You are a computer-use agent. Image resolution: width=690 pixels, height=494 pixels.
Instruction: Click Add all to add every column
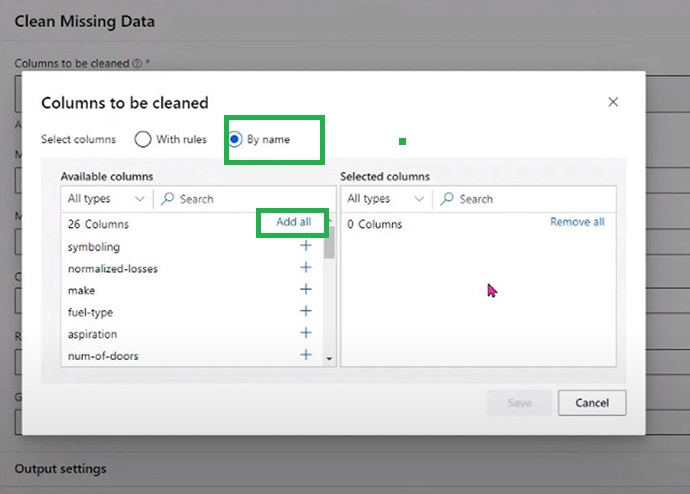pos(293,222)
